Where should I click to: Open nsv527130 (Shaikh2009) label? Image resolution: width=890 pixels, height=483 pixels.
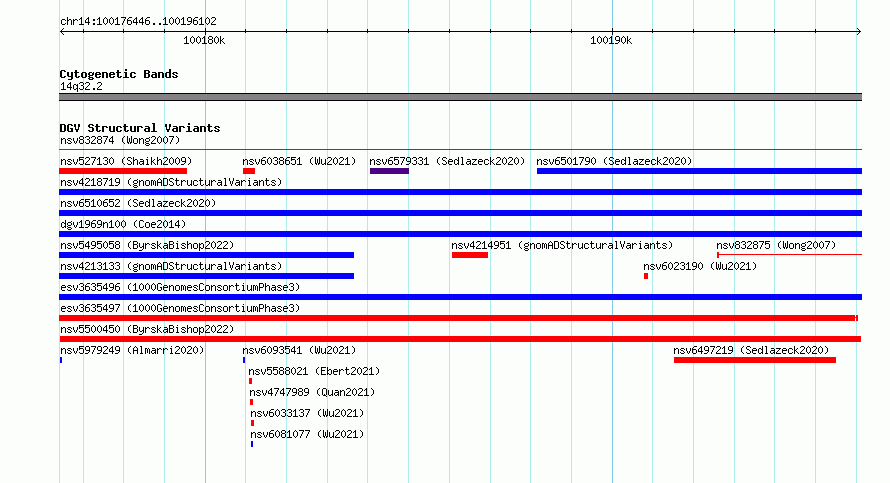tap(126, 161)
